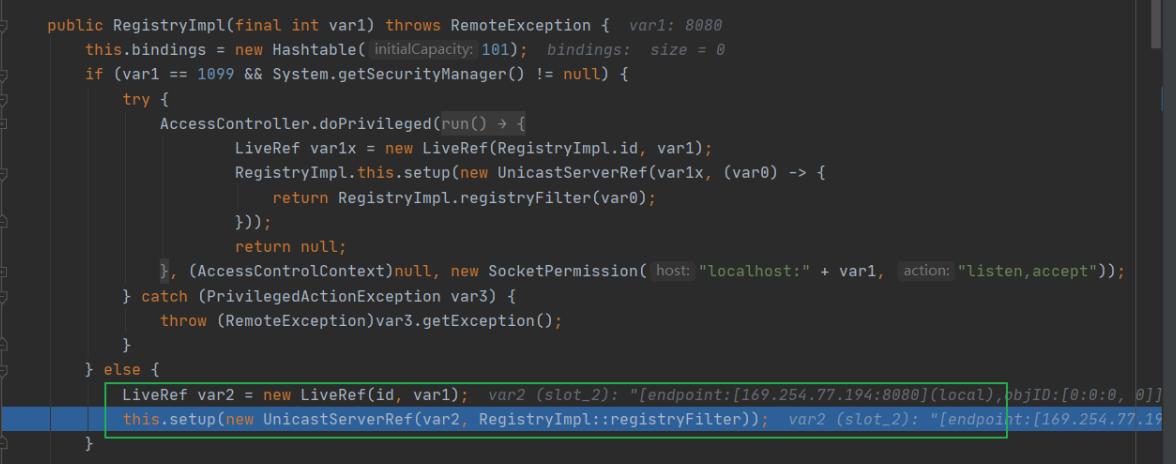The image size is (1176, 464).
Task: Click the 'Hashtable' class name
Action: [x=315, y=50]
